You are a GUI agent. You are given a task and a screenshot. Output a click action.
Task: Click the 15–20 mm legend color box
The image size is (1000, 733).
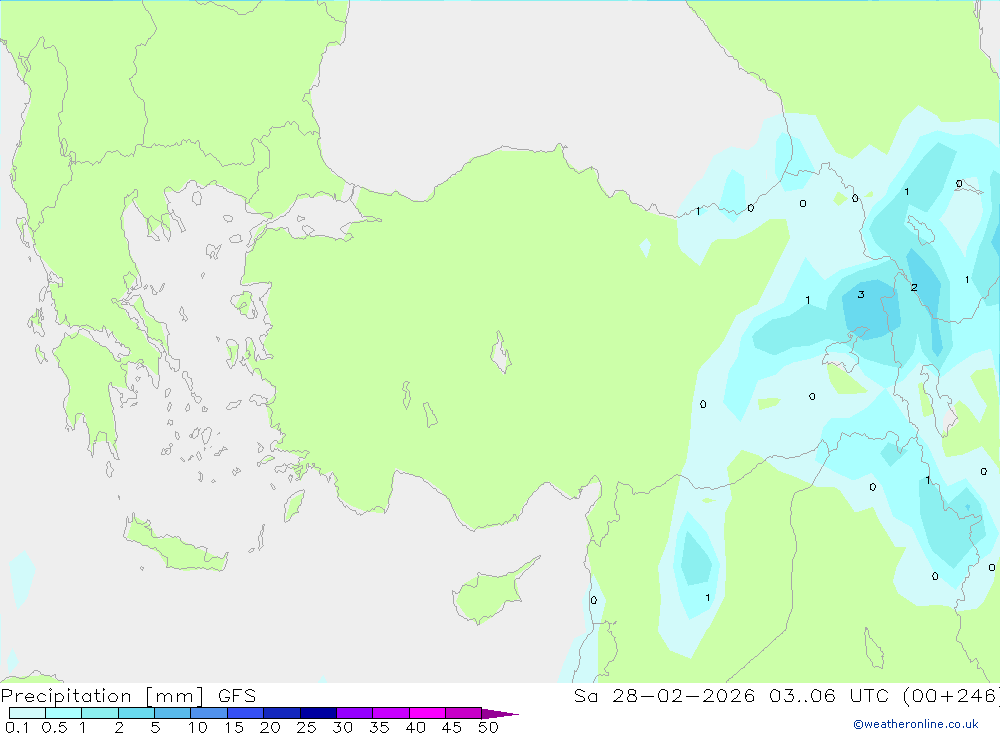(246, 713)
